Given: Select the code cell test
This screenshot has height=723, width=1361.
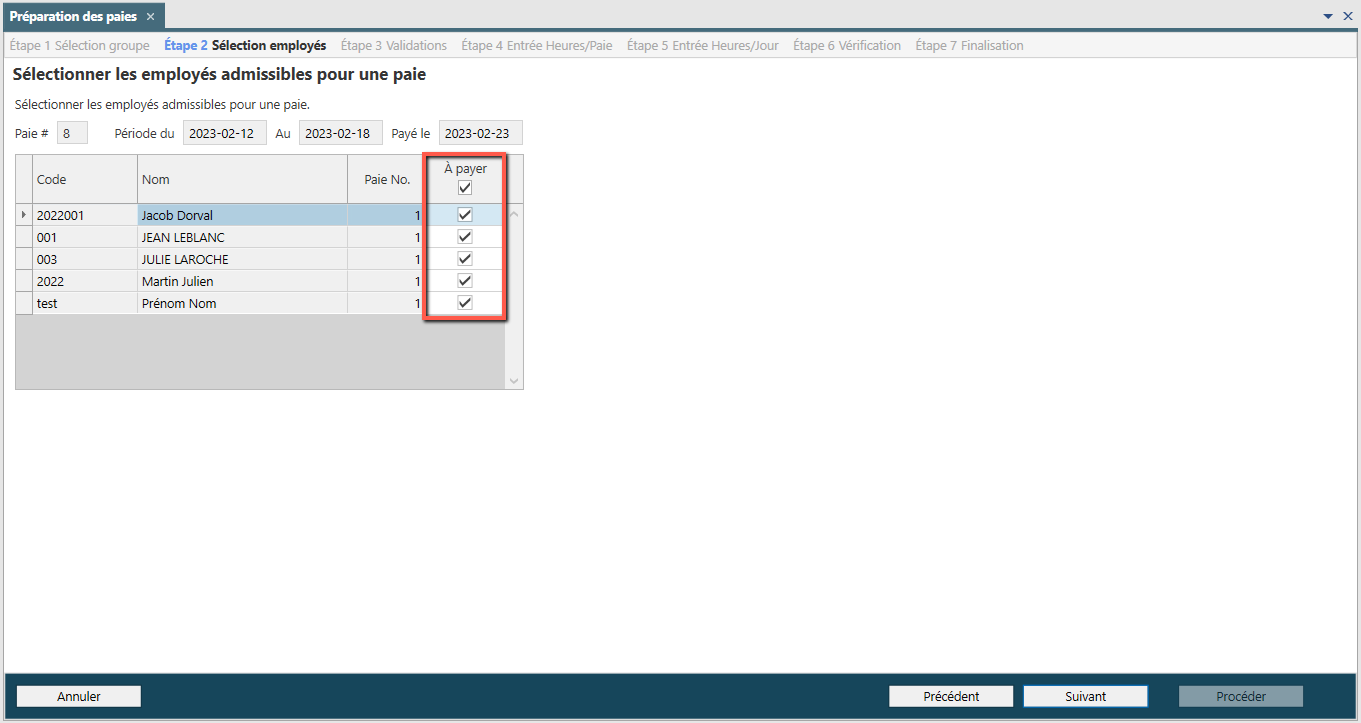Looking at the screenshot, I should click(85, 303).
